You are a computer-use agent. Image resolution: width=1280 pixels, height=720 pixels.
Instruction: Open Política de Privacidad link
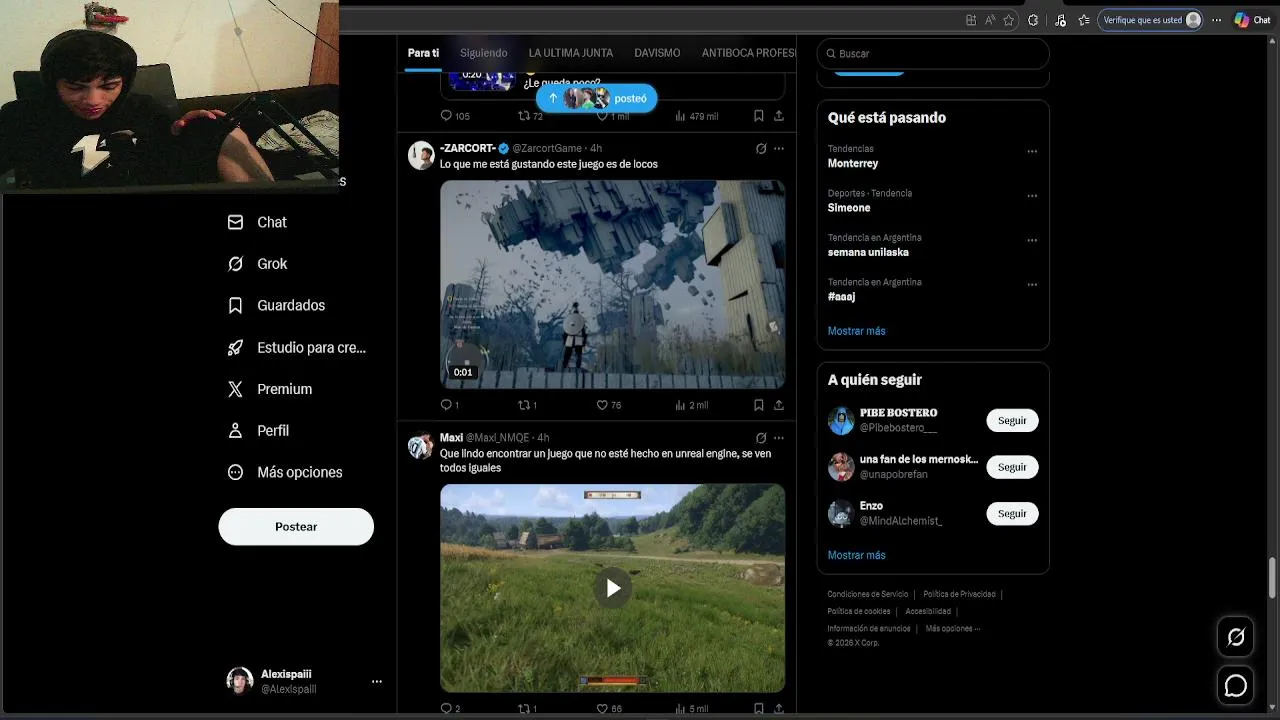pos(959,594)
